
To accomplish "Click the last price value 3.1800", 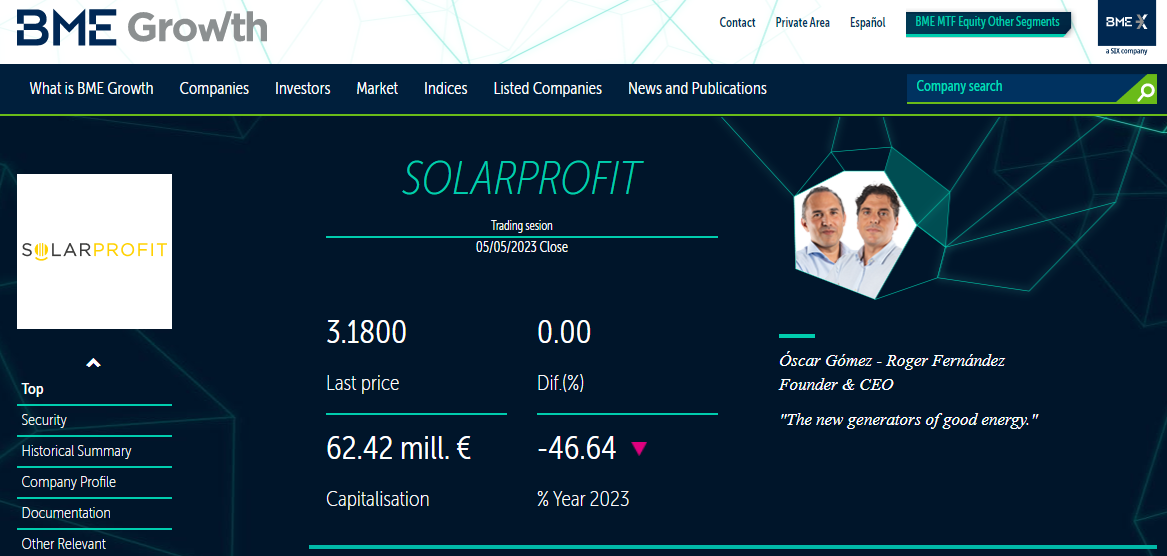I will [366, 332].
